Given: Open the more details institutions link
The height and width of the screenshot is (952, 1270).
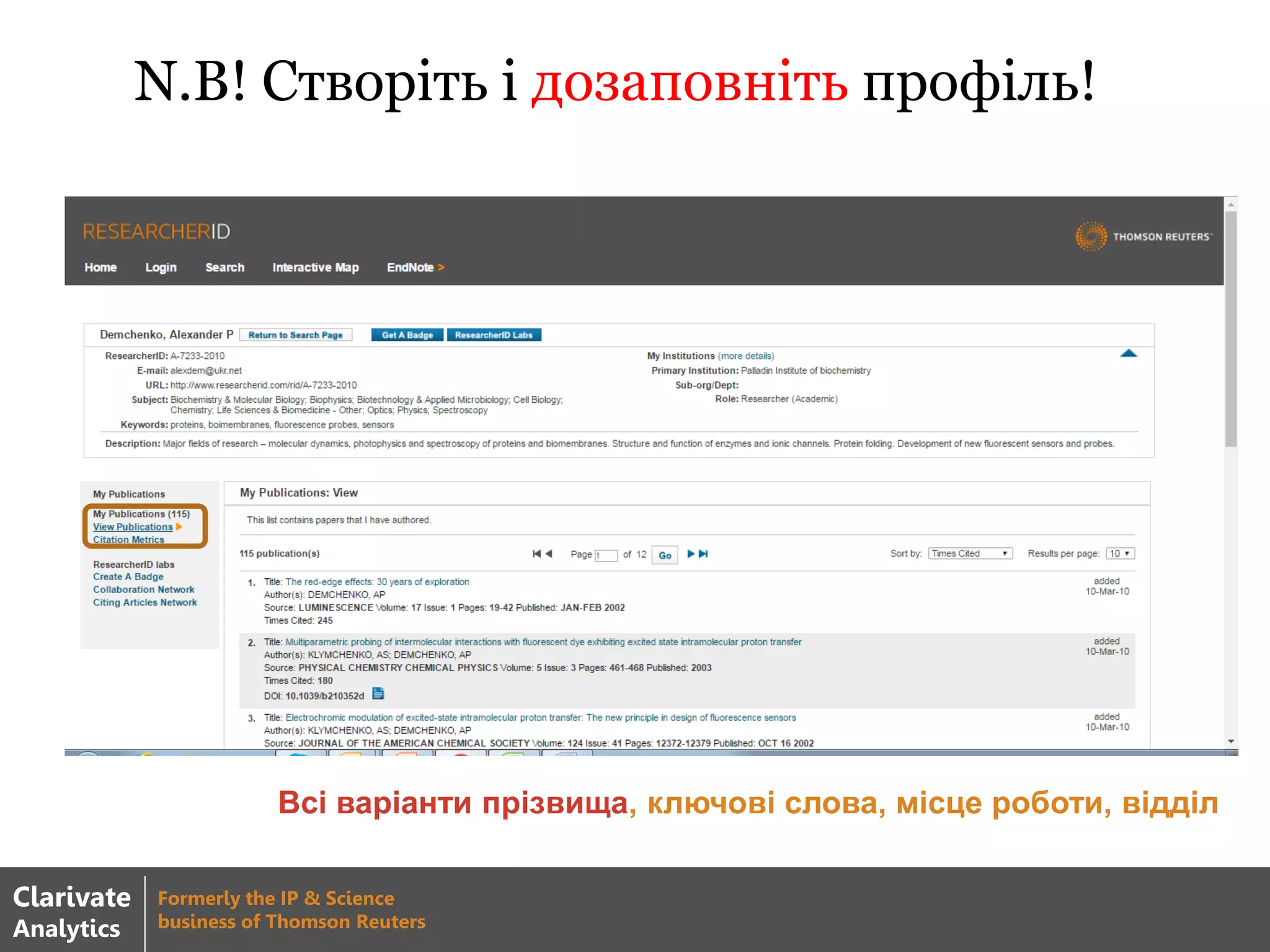Looking at the screenshot, I should pos(746,356).
